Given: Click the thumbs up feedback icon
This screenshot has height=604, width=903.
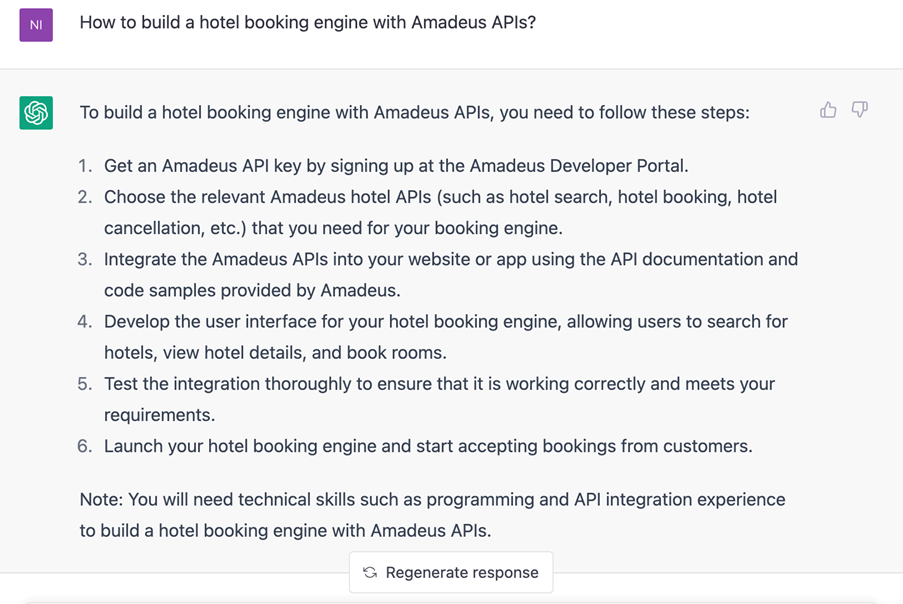Looking at the screenshot, I should pos(828,110).
